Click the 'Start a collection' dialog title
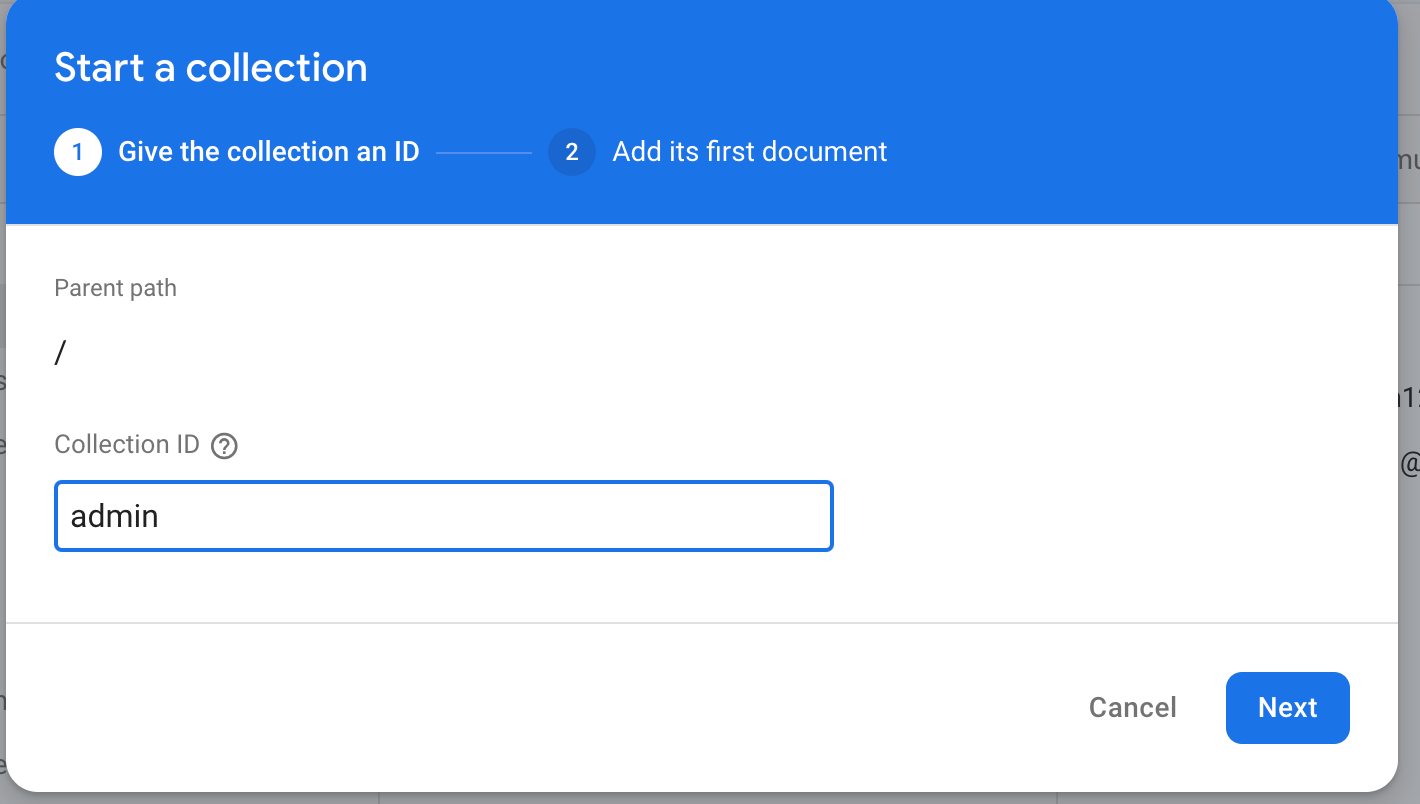 [211, 68]
